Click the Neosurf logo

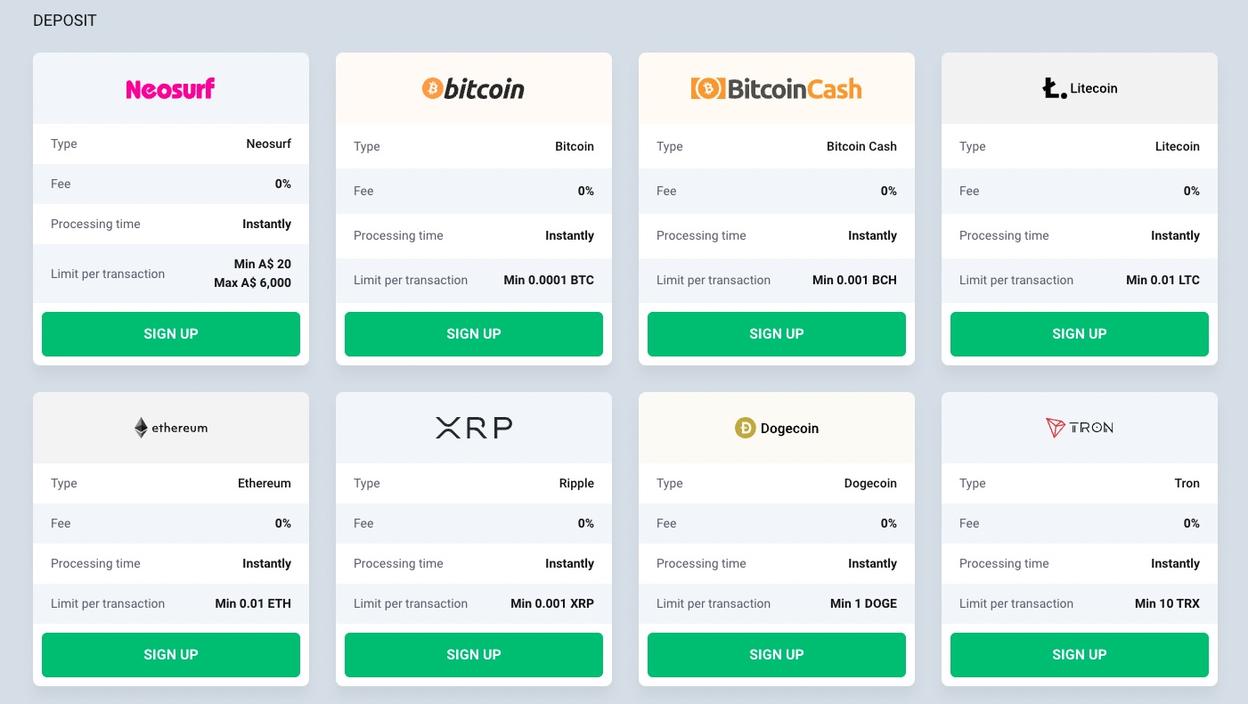[170, 89]
